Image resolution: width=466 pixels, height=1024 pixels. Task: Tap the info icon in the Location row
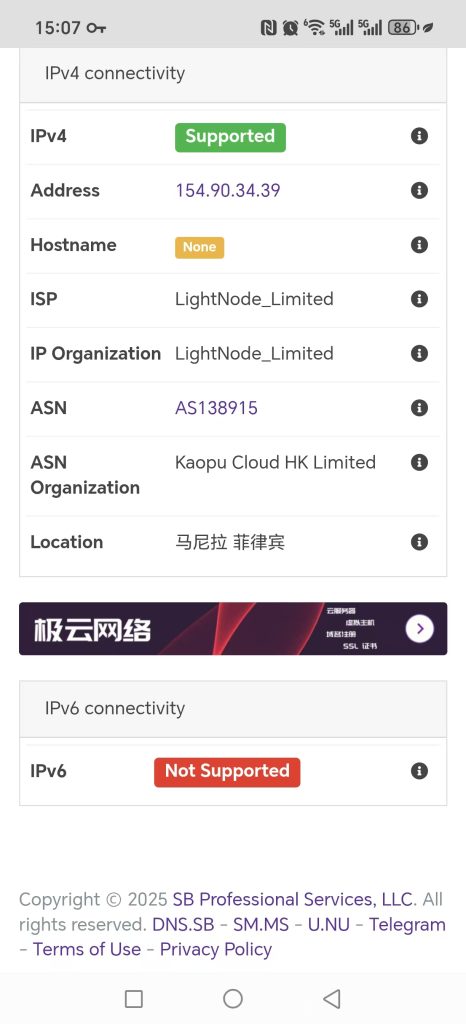[419, 542]
